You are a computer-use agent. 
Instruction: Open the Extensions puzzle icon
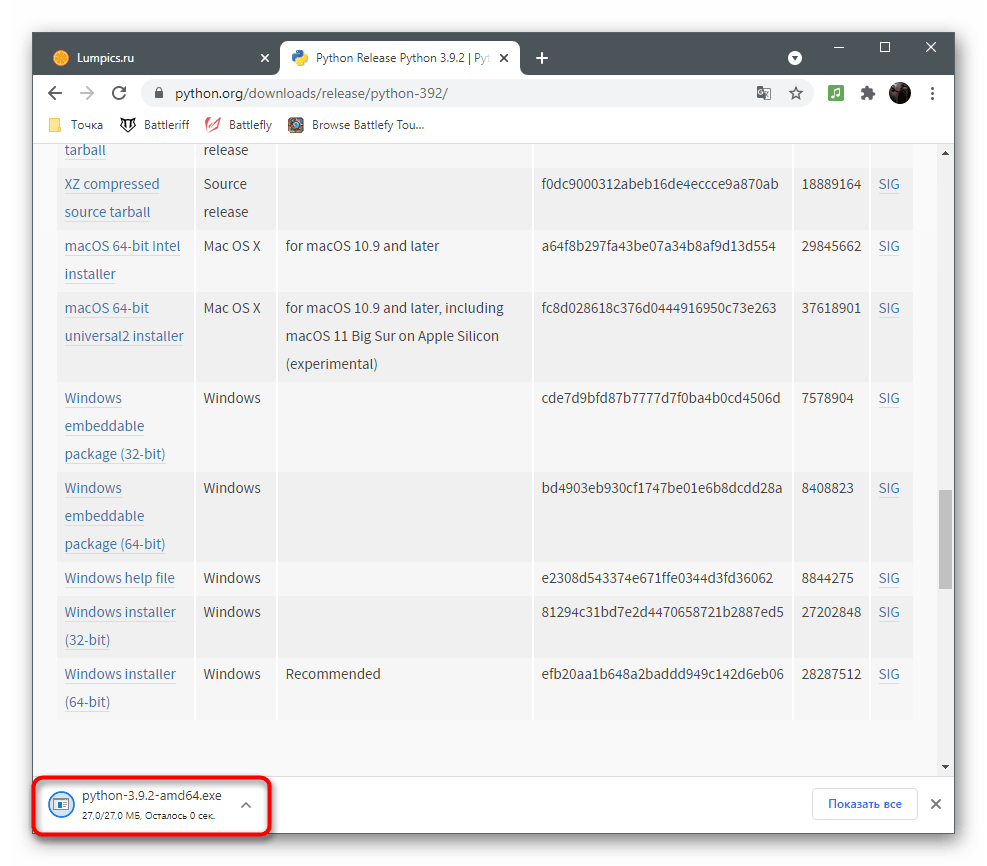click(867, 93)
